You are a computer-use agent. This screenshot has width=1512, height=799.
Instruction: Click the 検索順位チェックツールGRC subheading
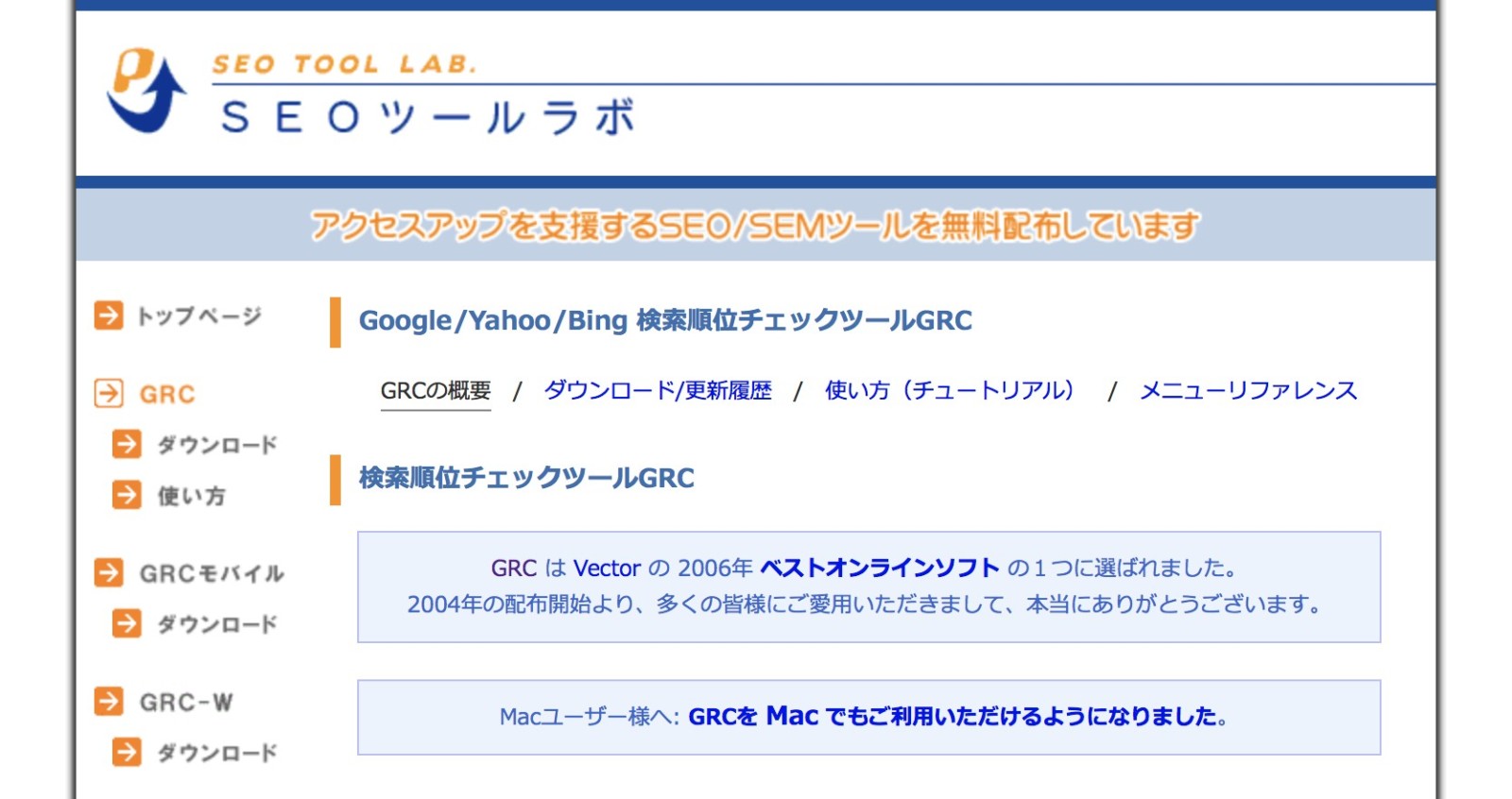point(526,478)
